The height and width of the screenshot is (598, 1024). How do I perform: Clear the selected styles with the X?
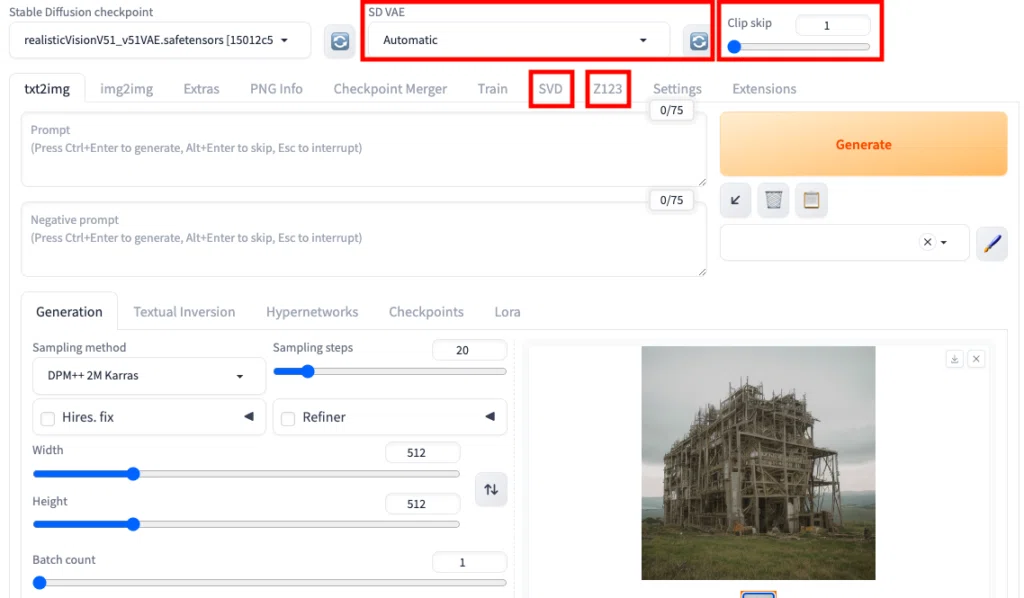(927, 242)
